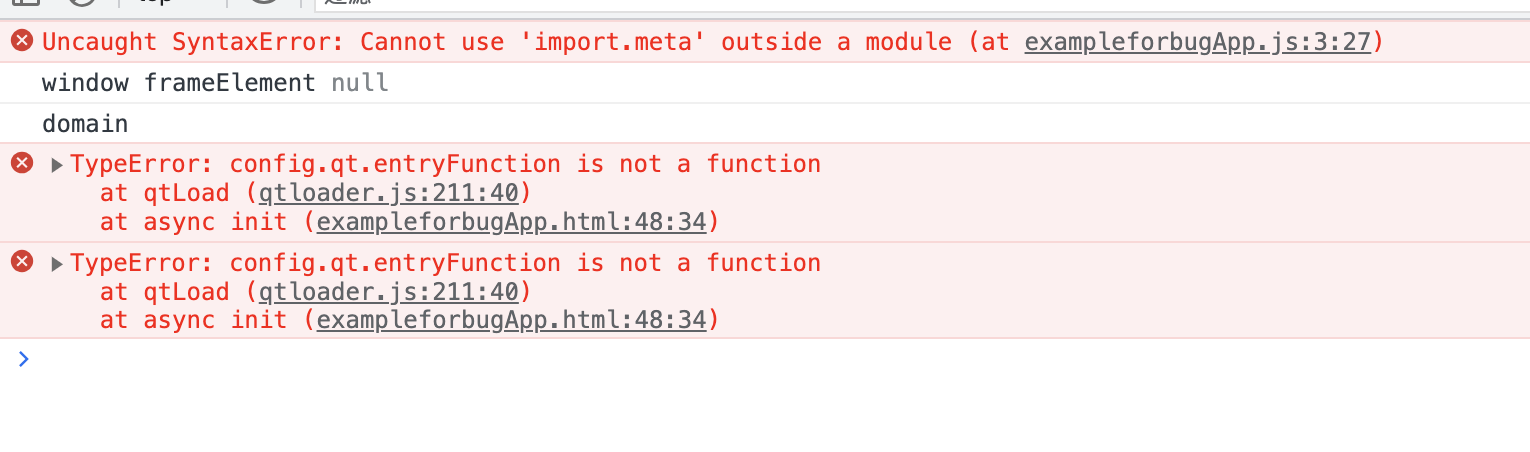Viewport: 1530px width, 452px height.
Task: Click the error icon of the second TypeError
Action: [x=22, y=262]
